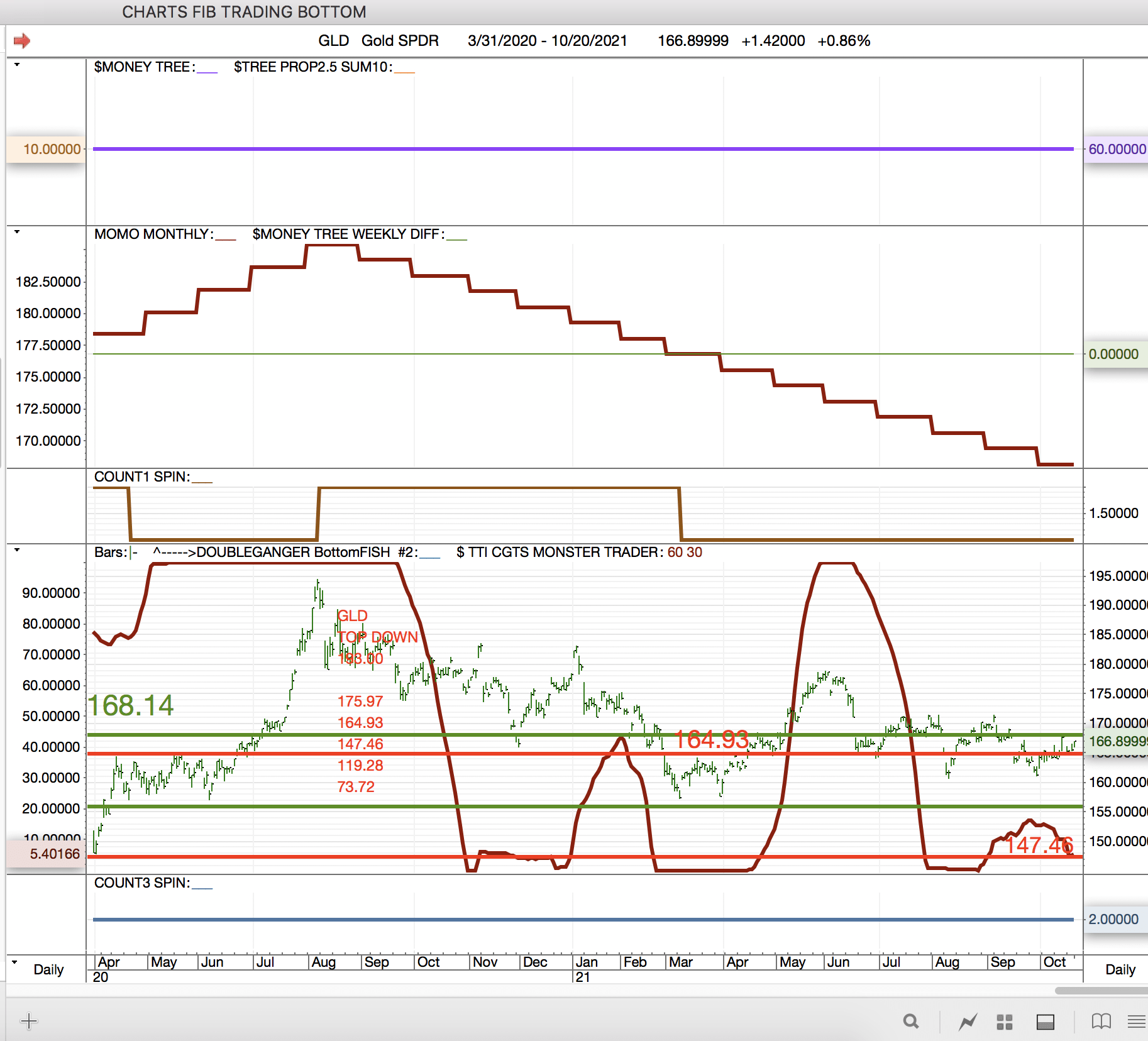Click the 182.50000 axis label in MOMO pane
Viewport: 1148px width, 1041px height.
point(48,282)
